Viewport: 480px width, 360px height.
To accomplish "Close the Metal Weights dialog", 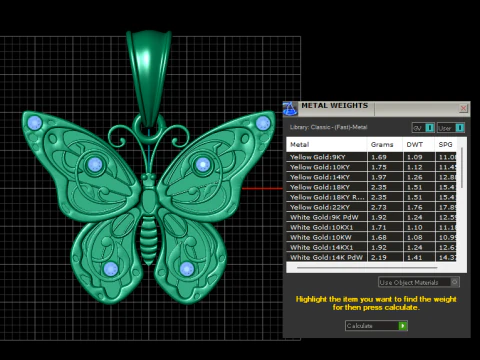I will tap(463, 108).
